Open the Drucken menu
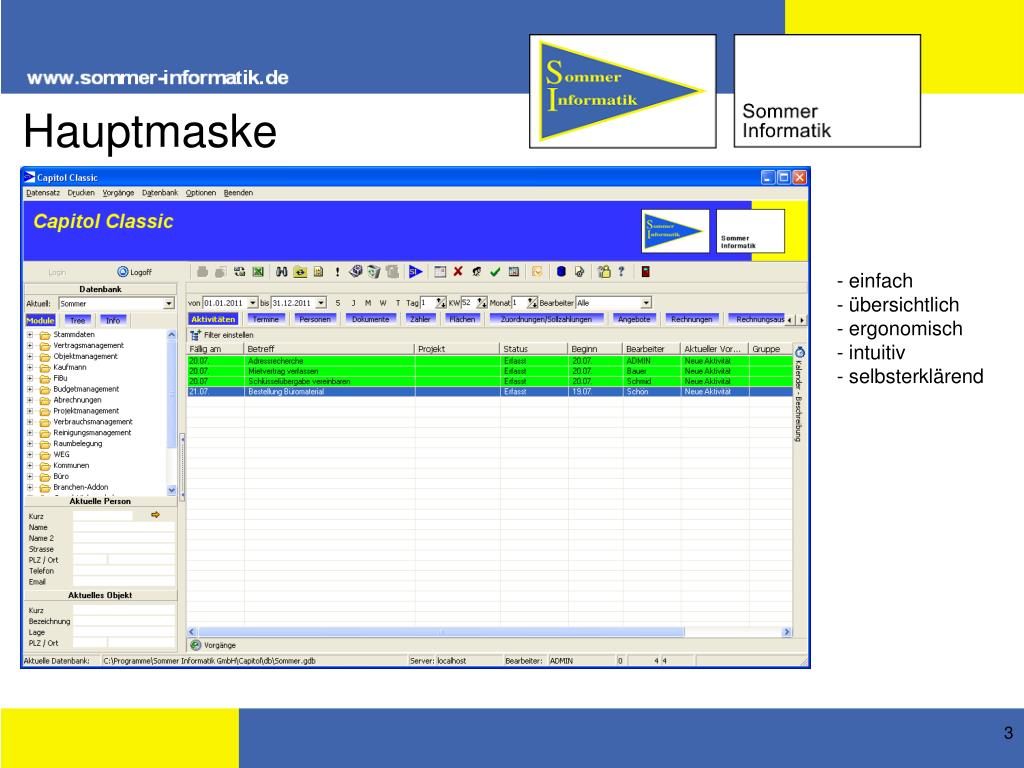 (81, 193)
